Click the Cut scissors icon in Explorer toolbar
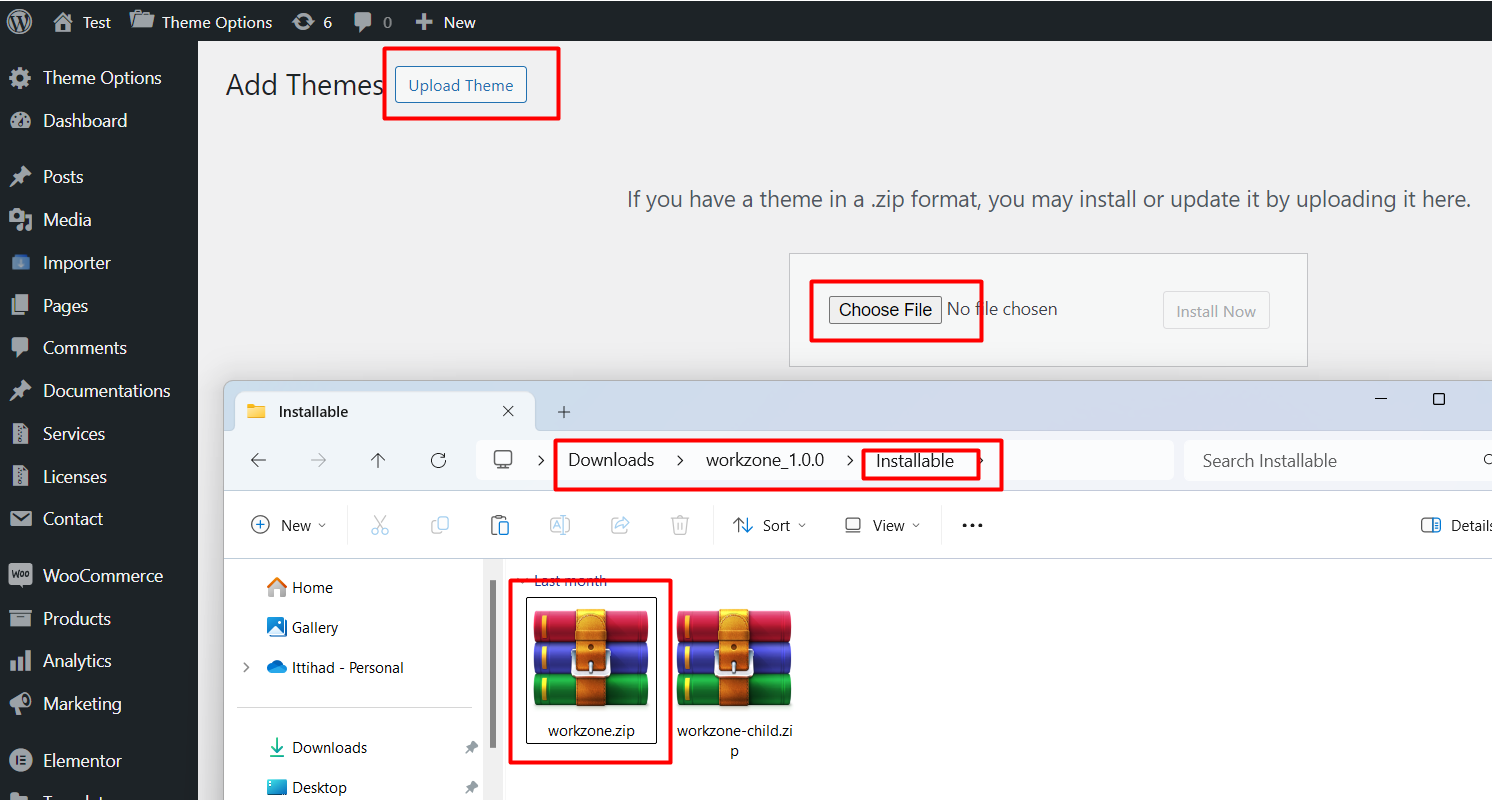 (x=380, y=525)
